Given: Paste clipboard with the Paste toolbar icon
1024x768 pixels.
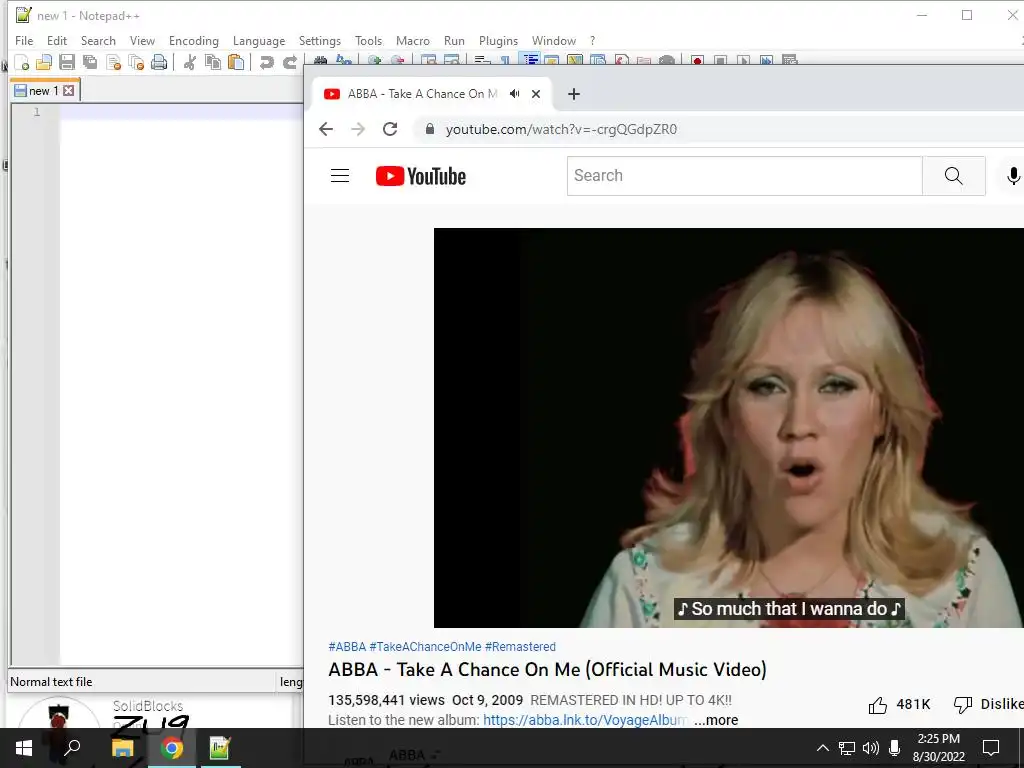Looking at the screenshot, I should 236,62.
